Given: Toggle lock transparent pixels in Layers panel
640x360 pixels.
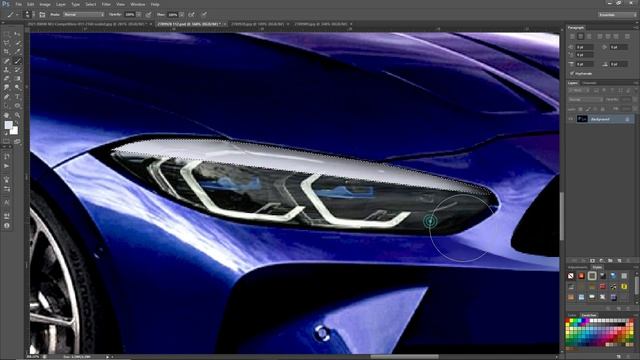Looking at the screenshot, I should point(580,109).
